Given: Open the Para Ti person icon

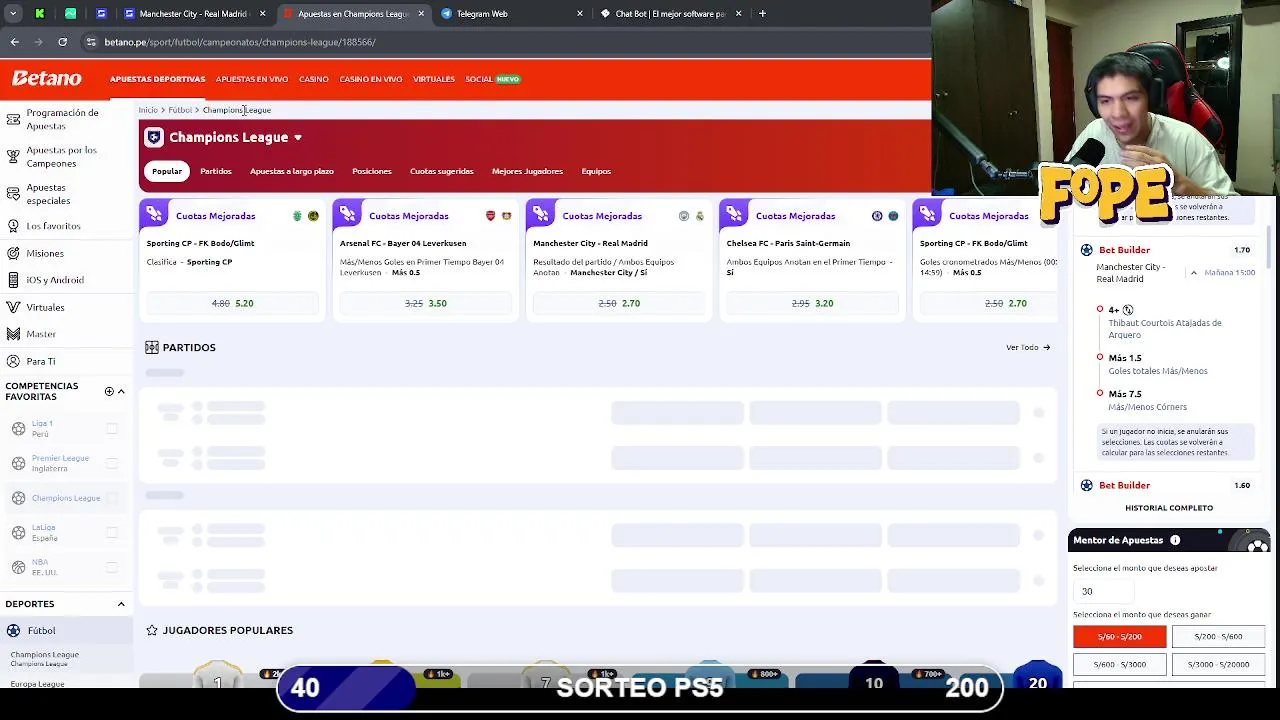Looking at the screenshot, I should 13,361.
